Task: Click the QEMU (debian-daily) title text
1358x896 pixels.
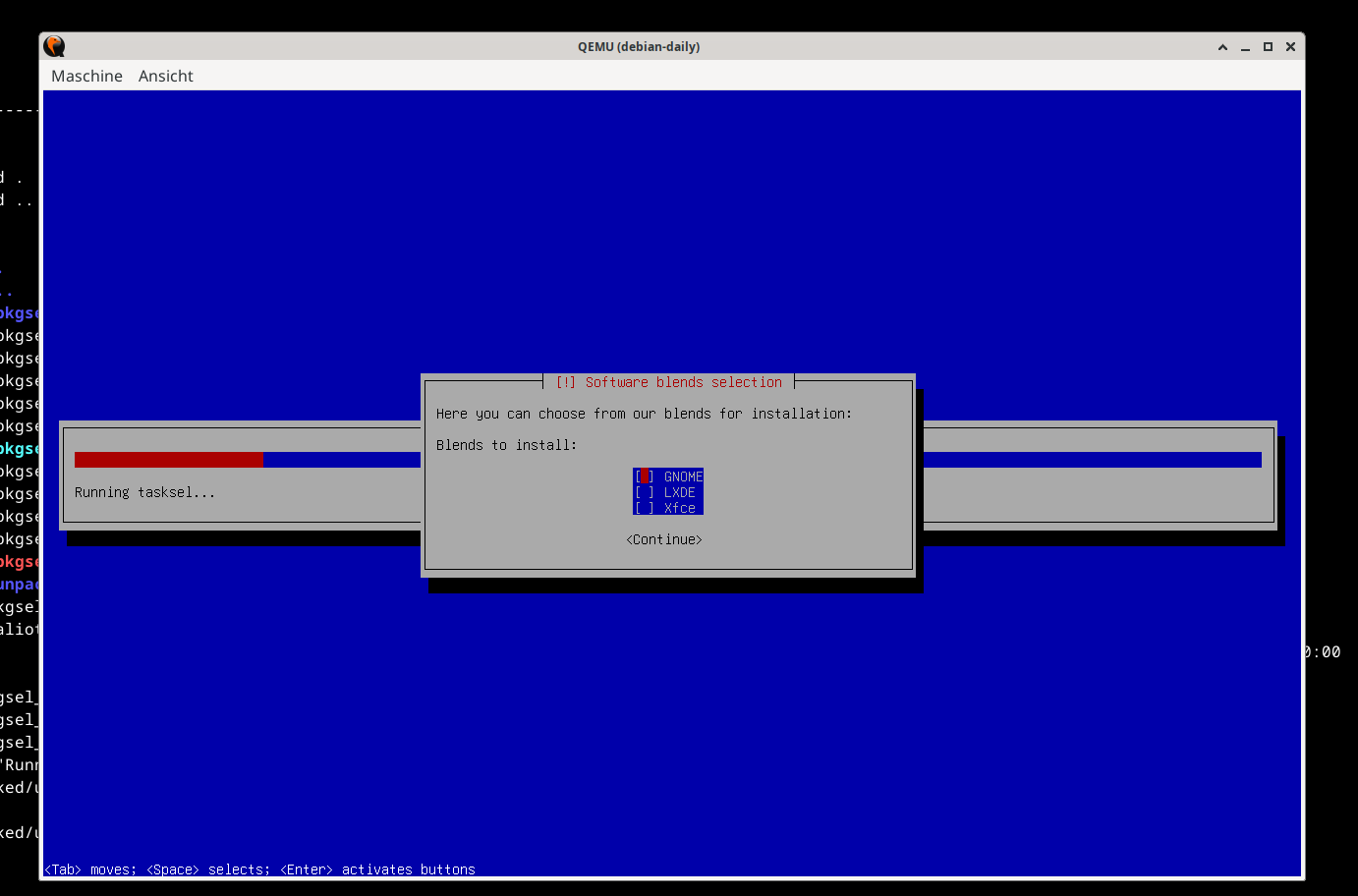Action: tap(639, 46)
